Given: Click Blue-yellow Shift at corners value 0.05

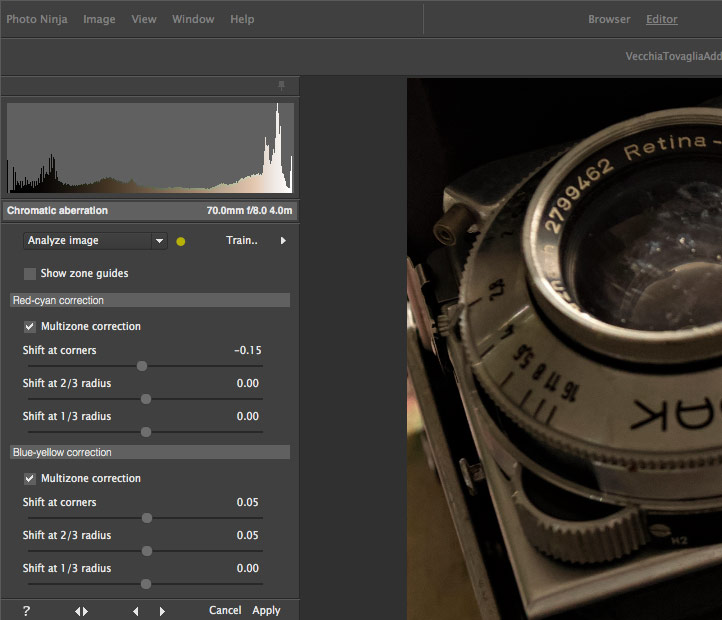Looking at the screenshot, I should tap(248, 503).
